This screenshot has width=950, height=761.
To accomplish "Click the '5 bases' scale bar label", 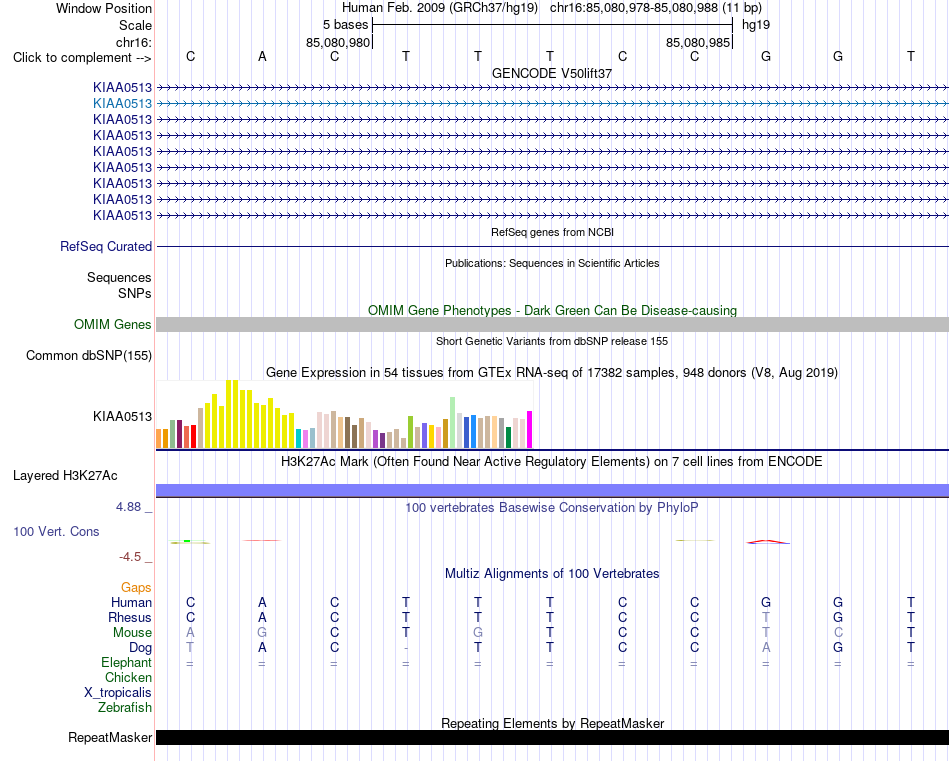I will click(345, 25).
